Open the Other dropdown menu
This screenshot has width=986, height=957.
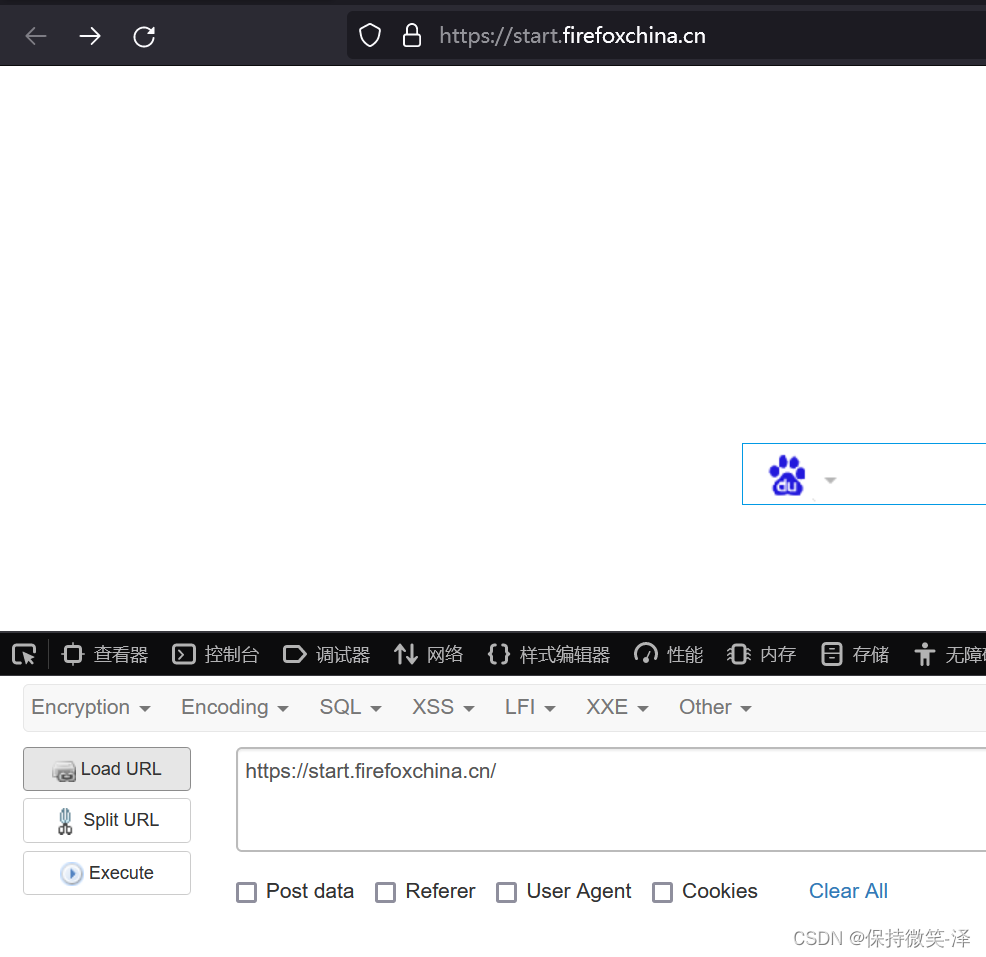715,707
